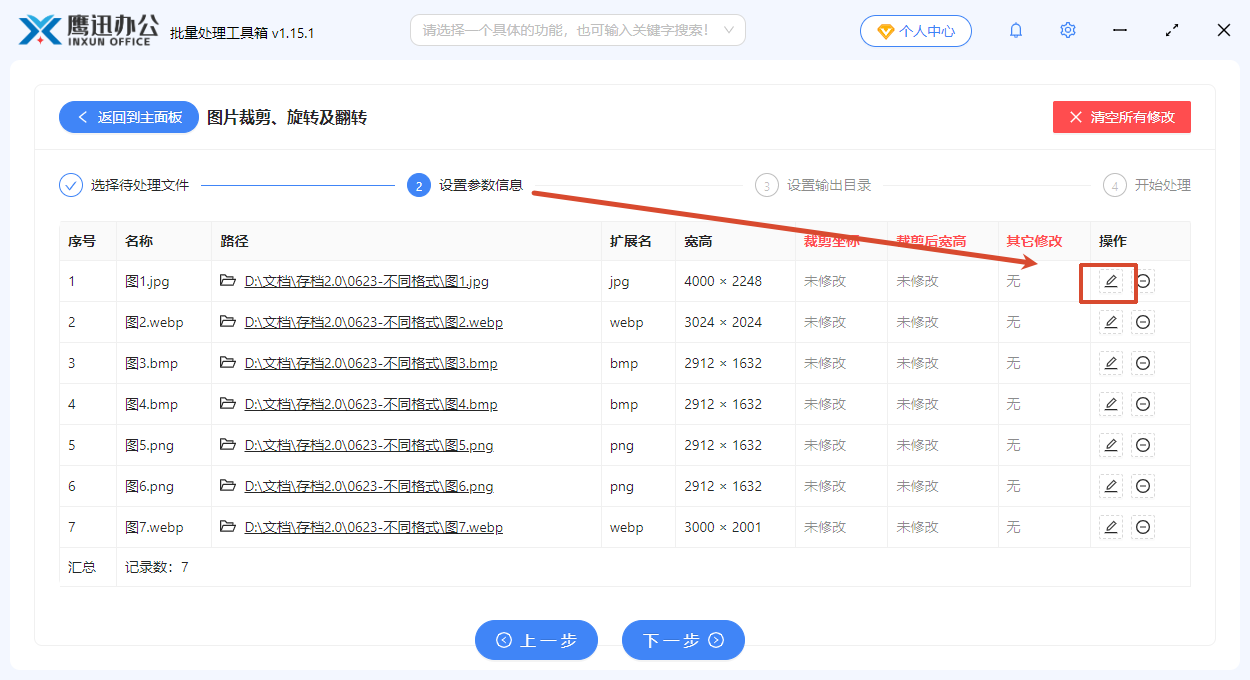Edit the 图3.bmp row with pencil icon
Screen dimensions: 1250x680
coord(1110,363)
